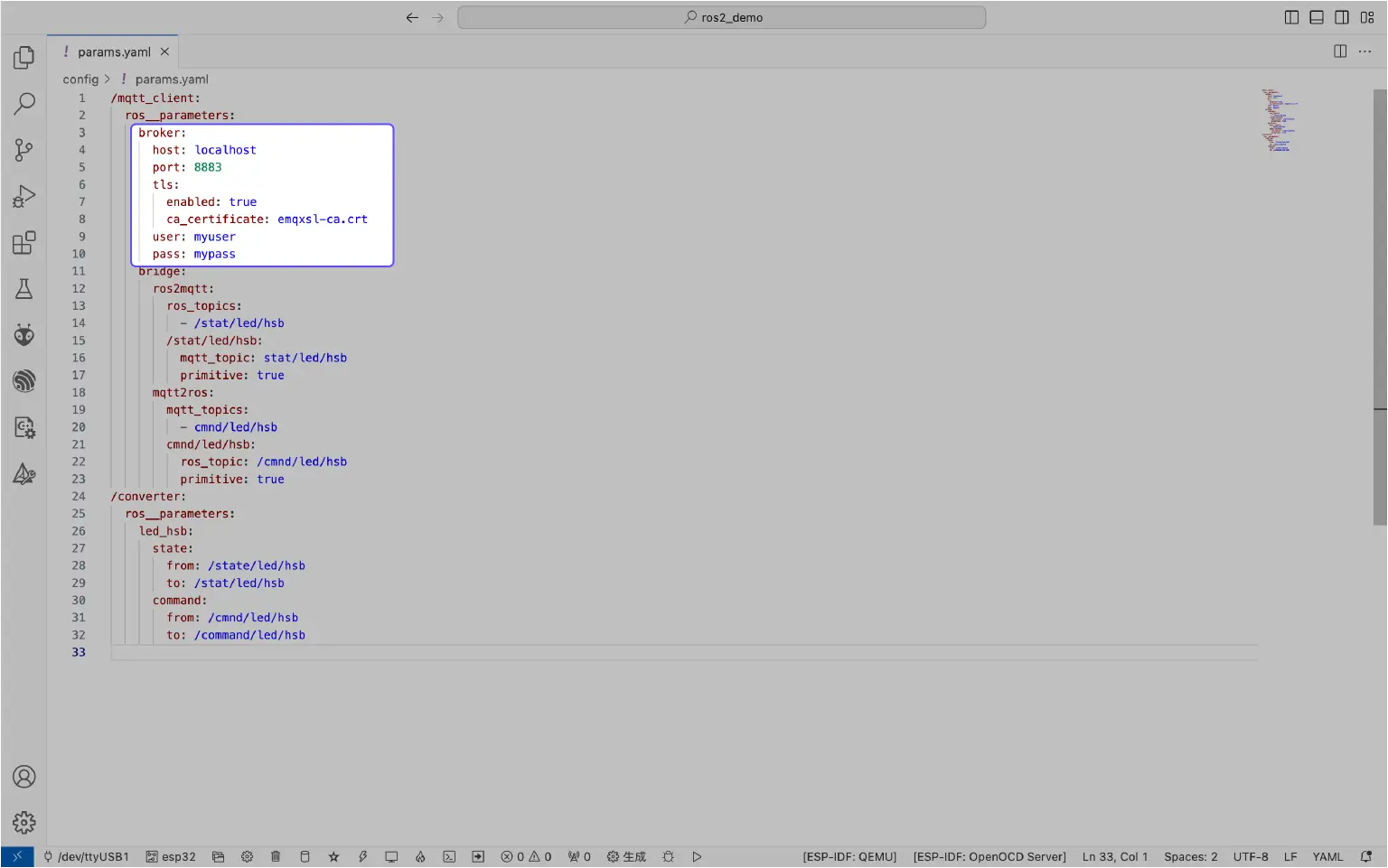Screen dimensions: 1388x868
Task: Change indentation via Spaces: 2
Action: [x=1190, y=856]
